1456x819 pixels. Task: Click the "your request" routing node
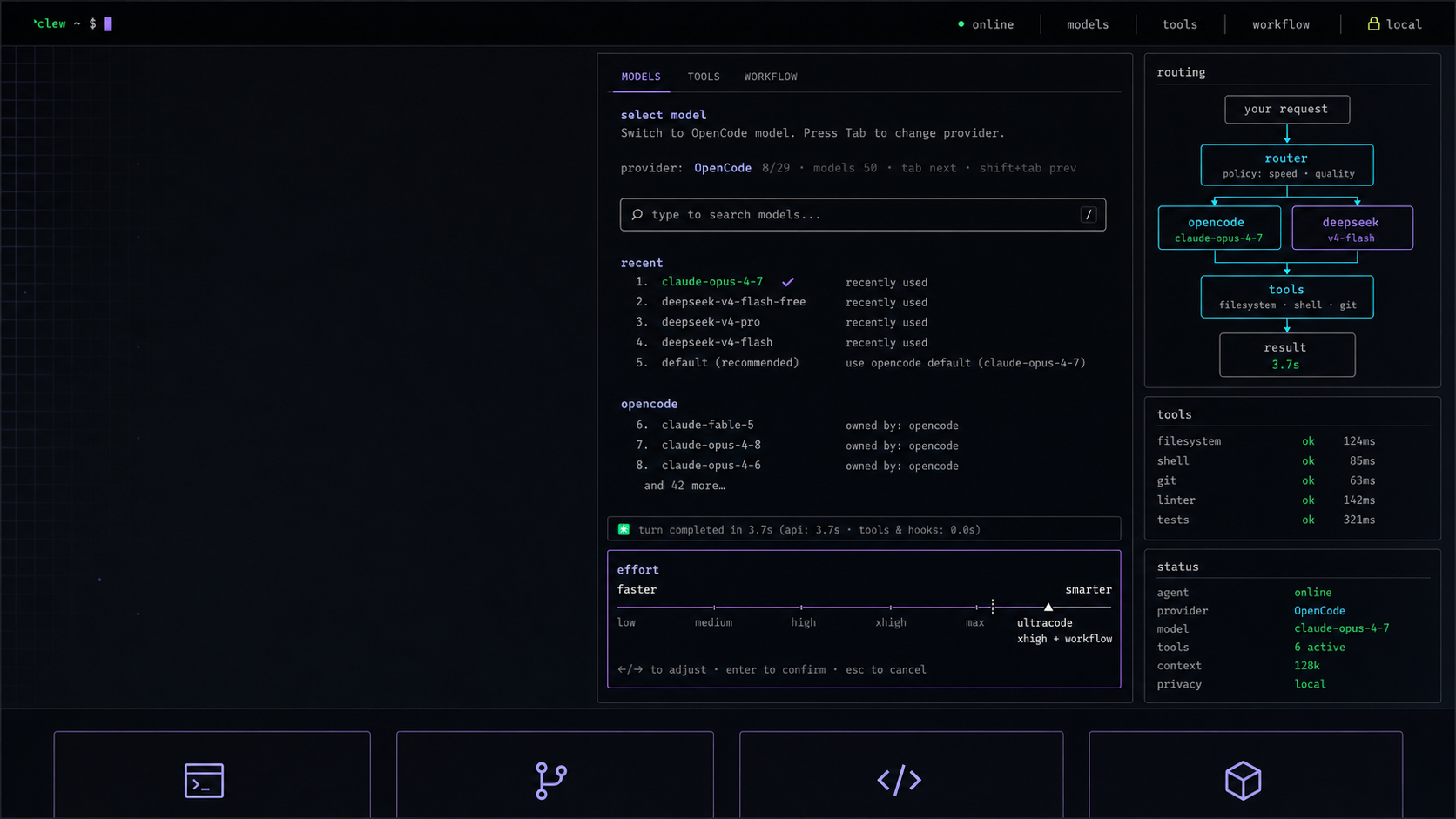click(1287, 110)
